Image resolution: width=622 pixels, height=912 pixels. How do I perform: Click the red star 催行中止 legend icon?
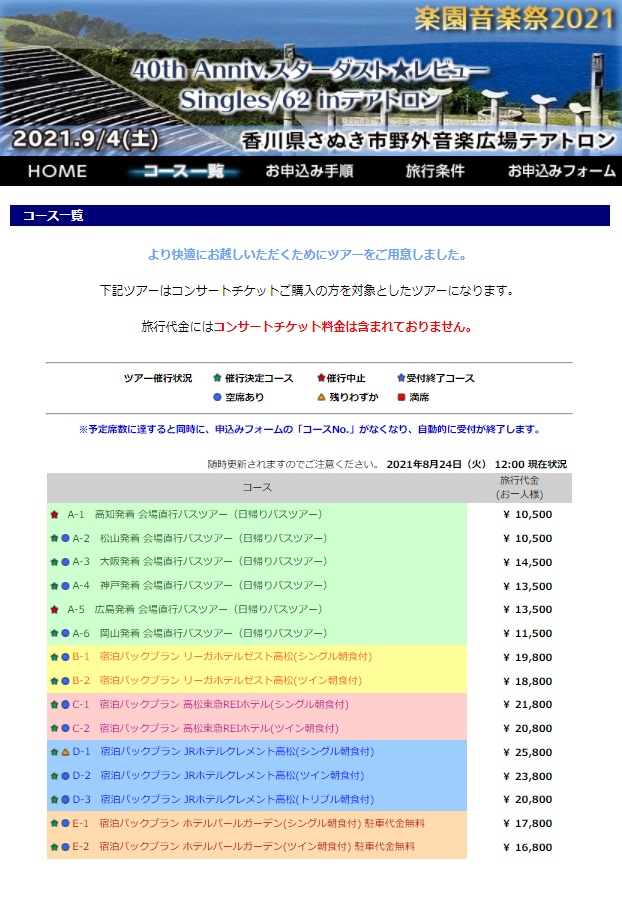(321, 378)
